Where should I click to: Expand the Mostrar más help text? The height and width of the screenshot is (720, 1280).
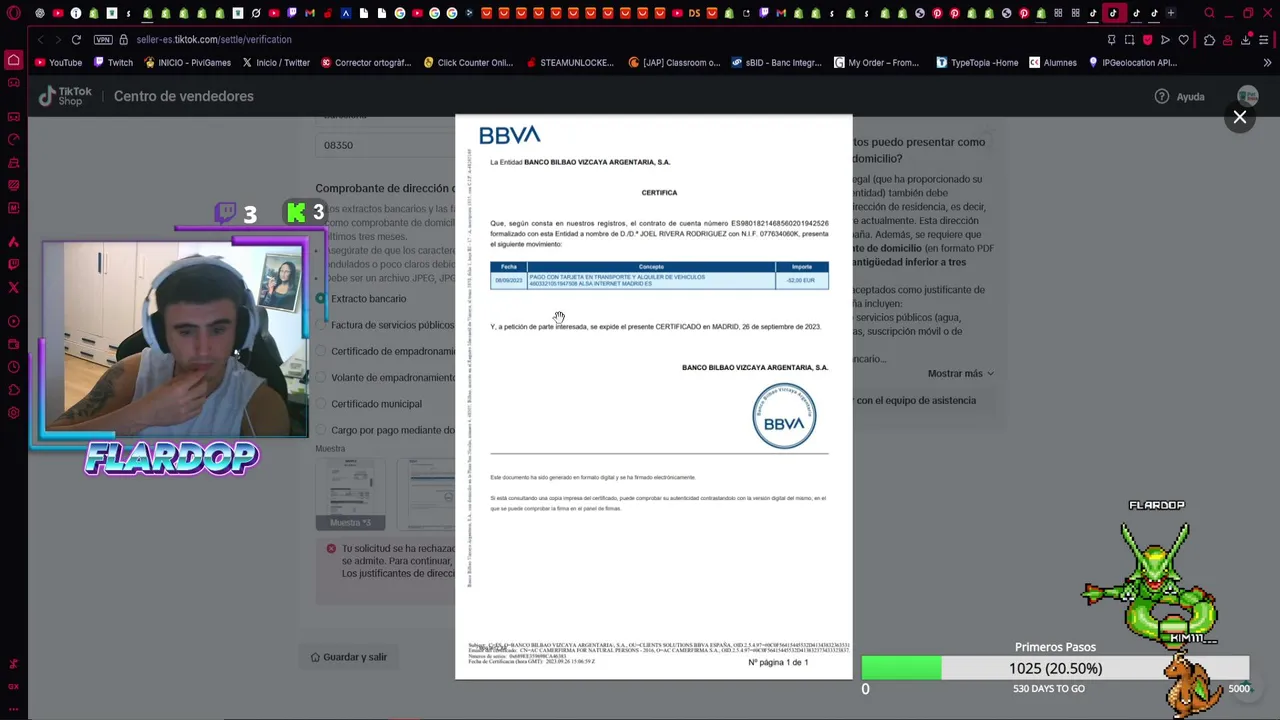pos(960,374)
